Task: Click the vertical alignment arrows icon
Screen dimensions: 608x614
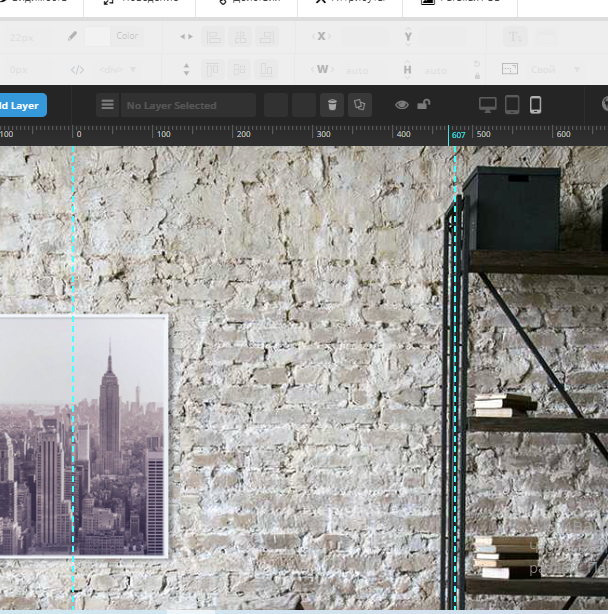Action: click(x=186, y=69)
